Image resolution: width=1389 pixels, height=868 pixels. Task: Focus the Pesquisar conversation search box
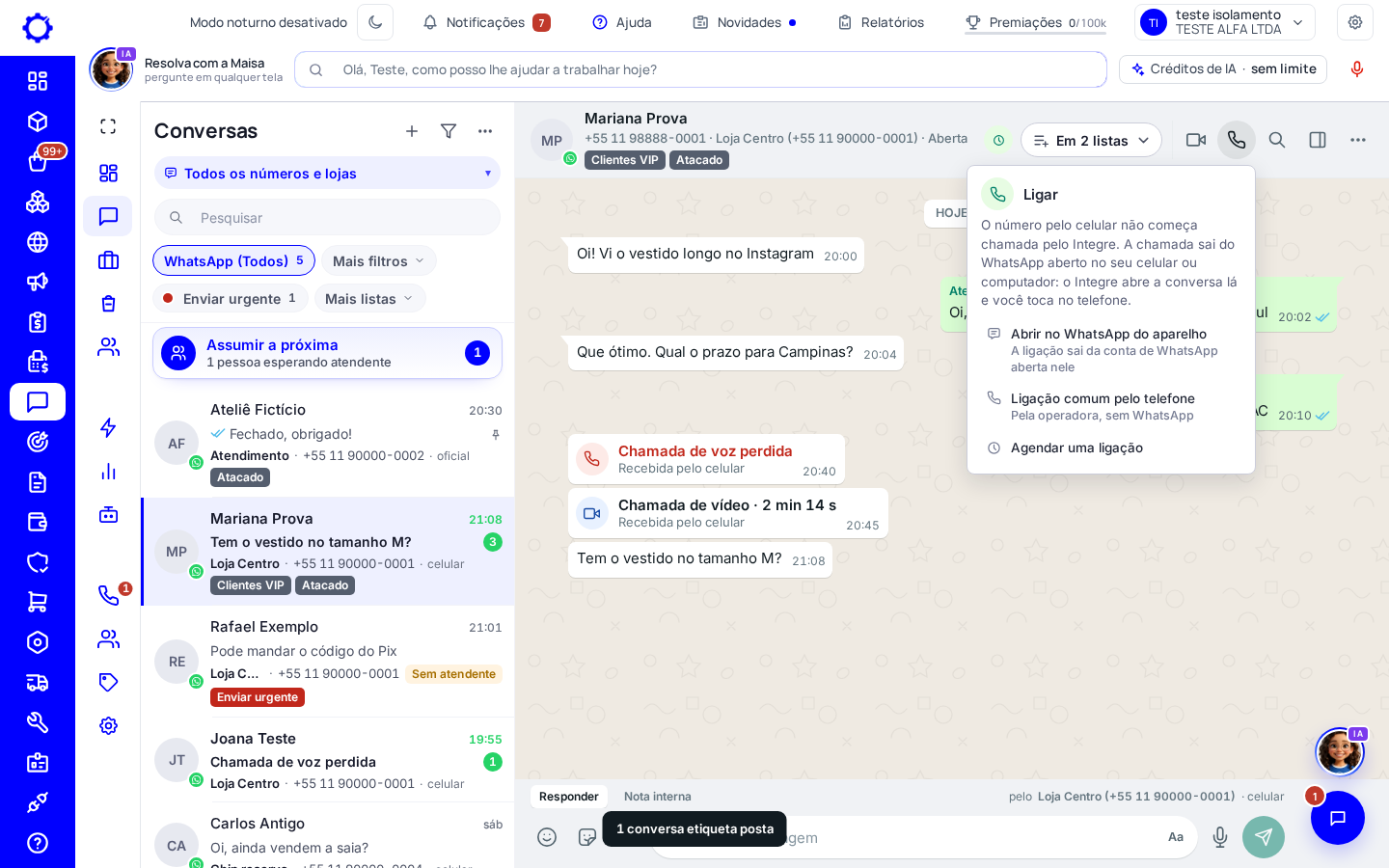tap(327, 218)
